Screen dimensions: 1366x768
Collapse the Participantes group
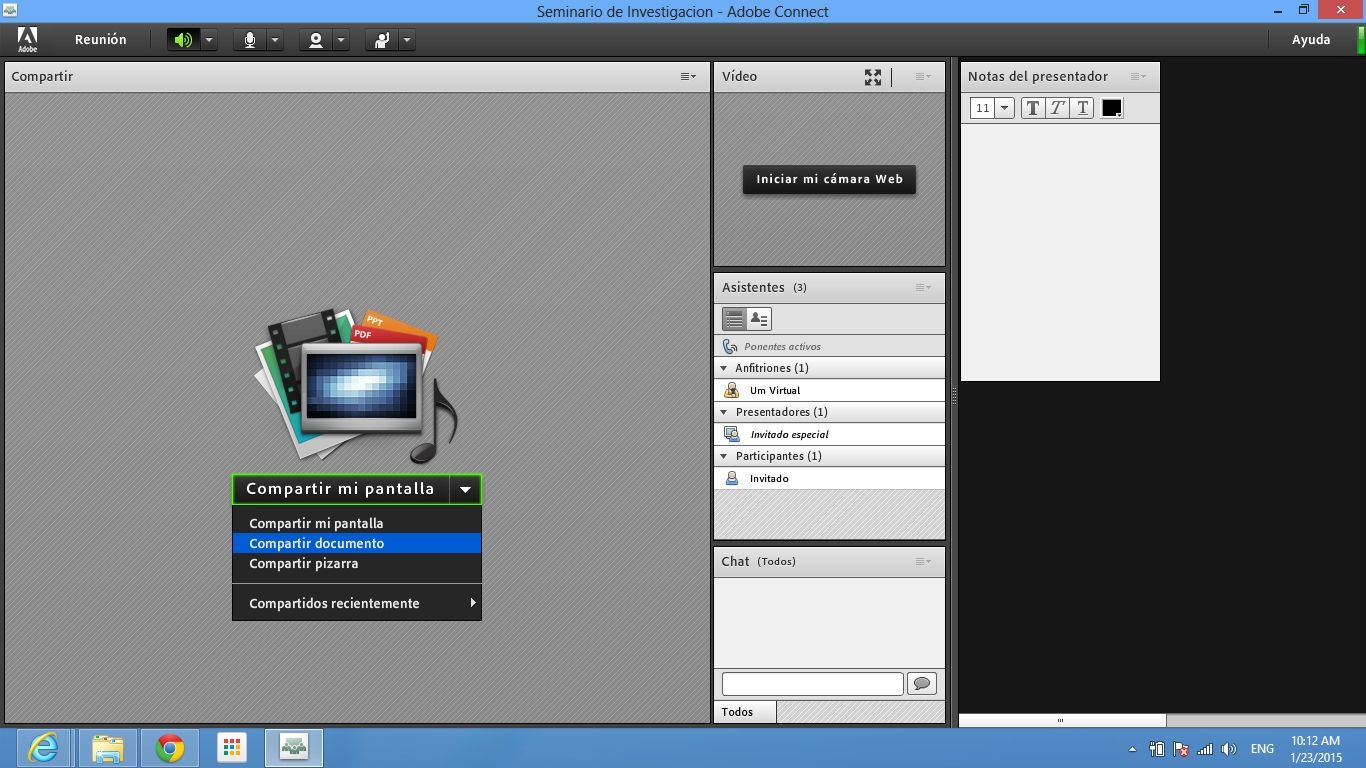[725, 456]
